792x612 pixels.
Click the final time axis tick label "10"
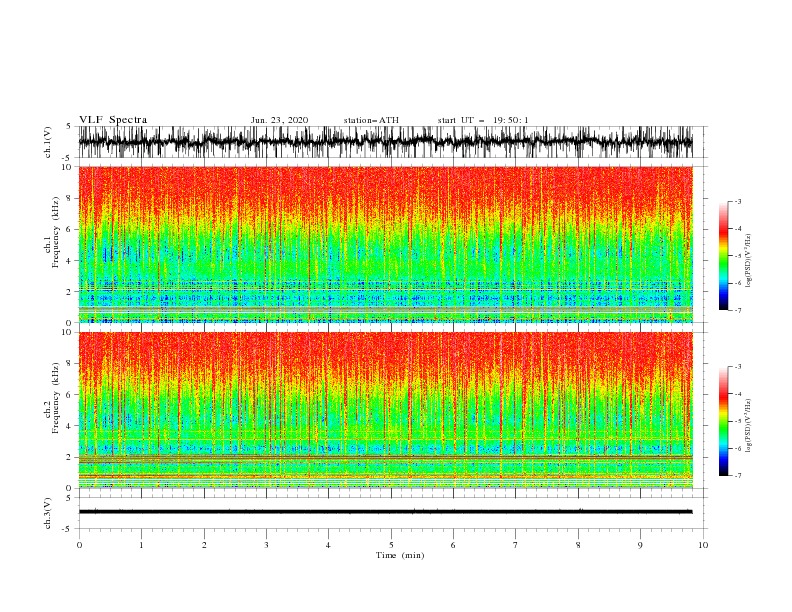coord(703,545)
